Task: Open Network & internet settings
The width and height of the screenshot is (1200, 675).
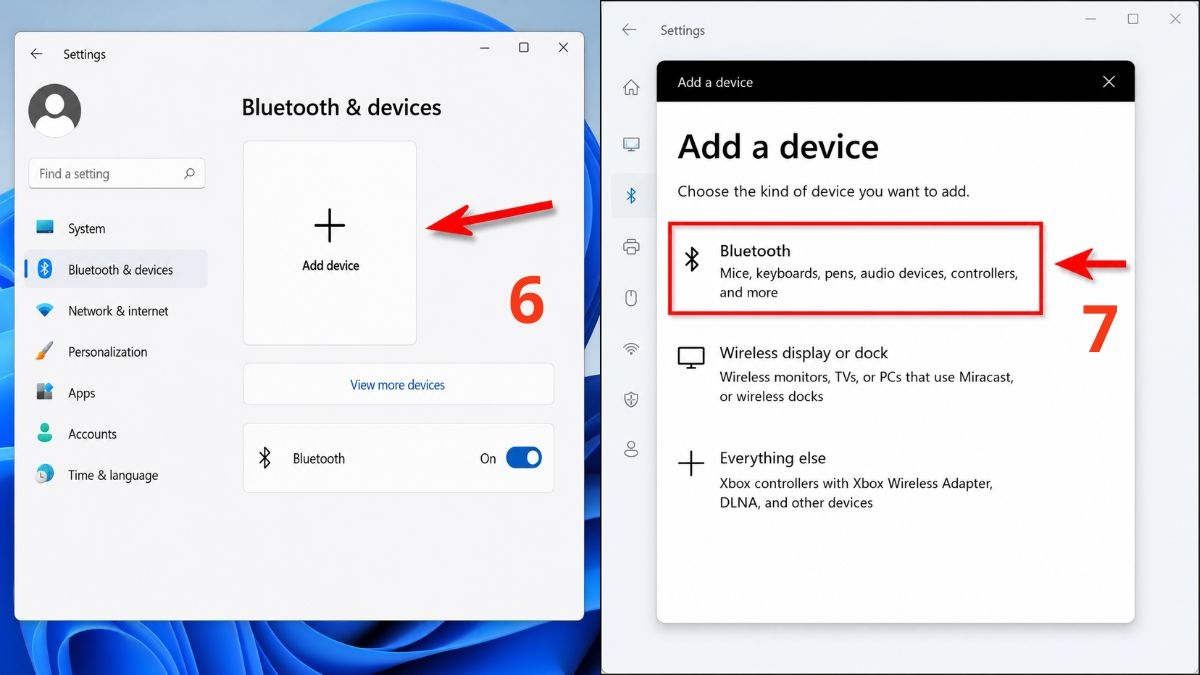Action: click(116, 311)
